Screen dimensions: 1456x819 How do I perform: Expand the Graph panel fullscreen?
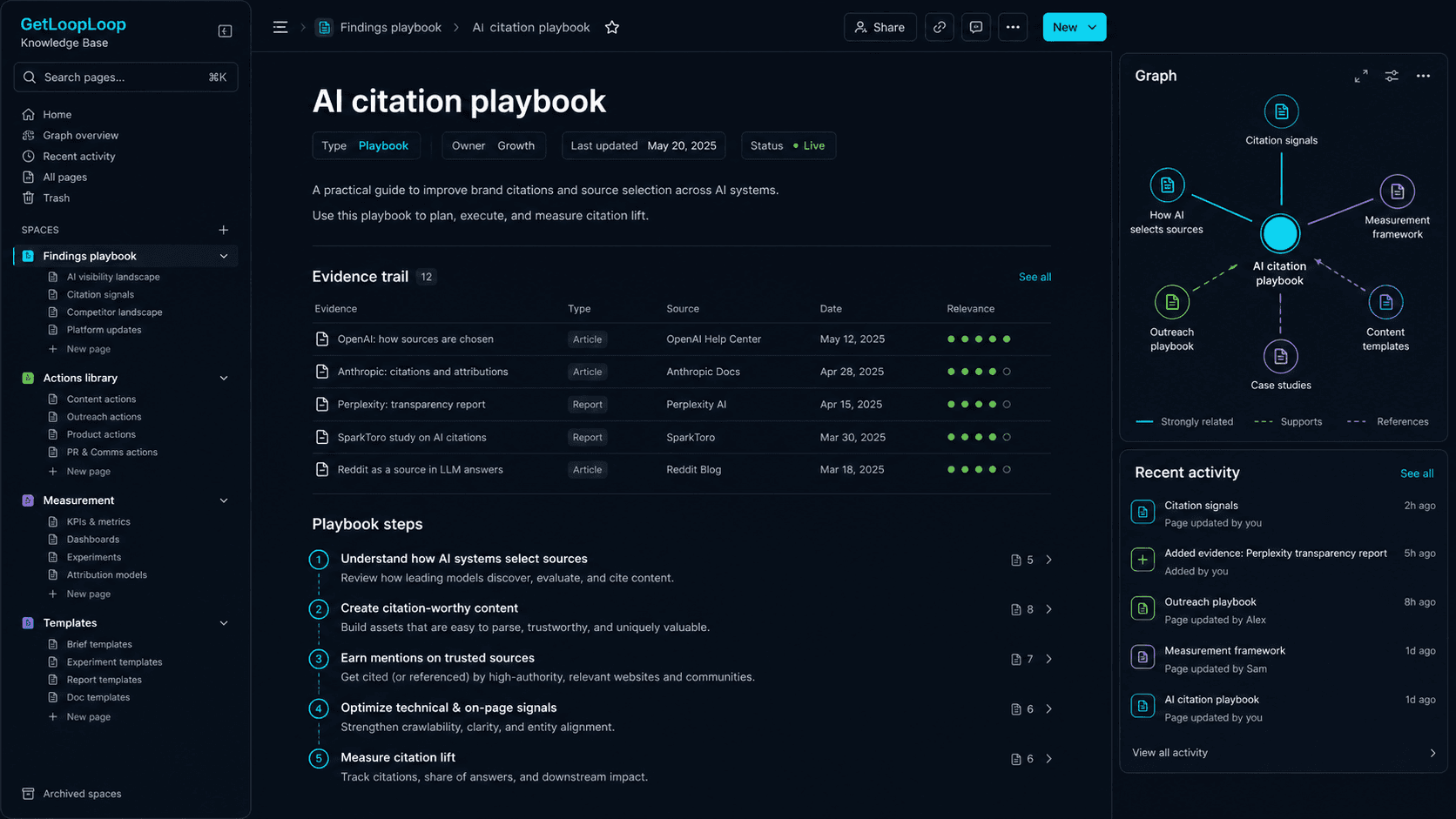click(1361, 76)
